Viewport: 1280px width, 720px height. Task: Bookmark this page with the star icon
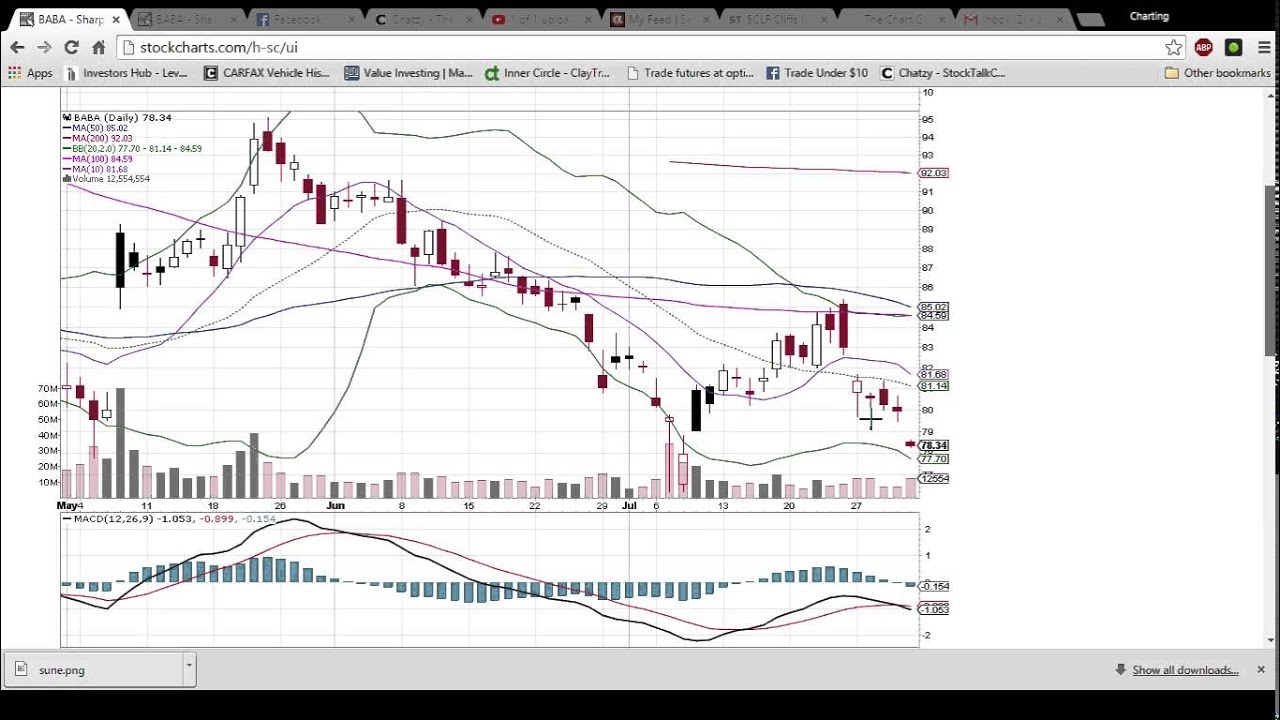(1173, 47)
